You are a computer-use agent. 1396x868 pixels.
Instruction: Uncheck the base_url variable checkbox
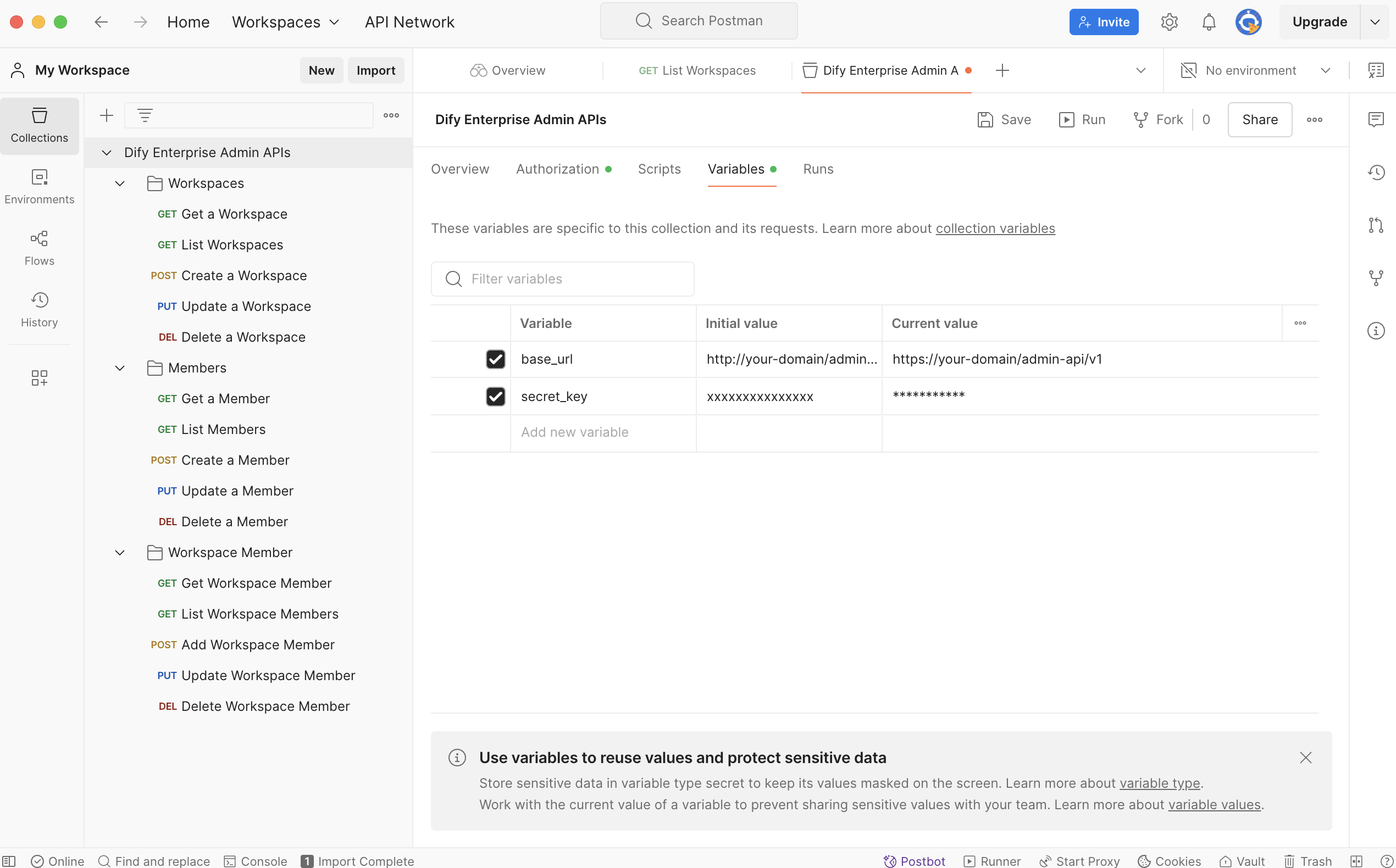tap(495, 359)
